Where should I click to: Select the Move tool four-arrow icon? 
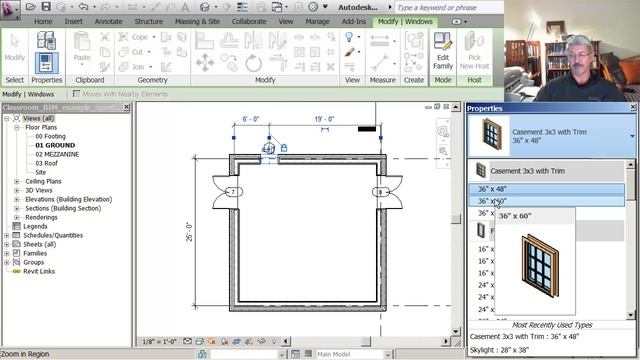tap(205, 62)
